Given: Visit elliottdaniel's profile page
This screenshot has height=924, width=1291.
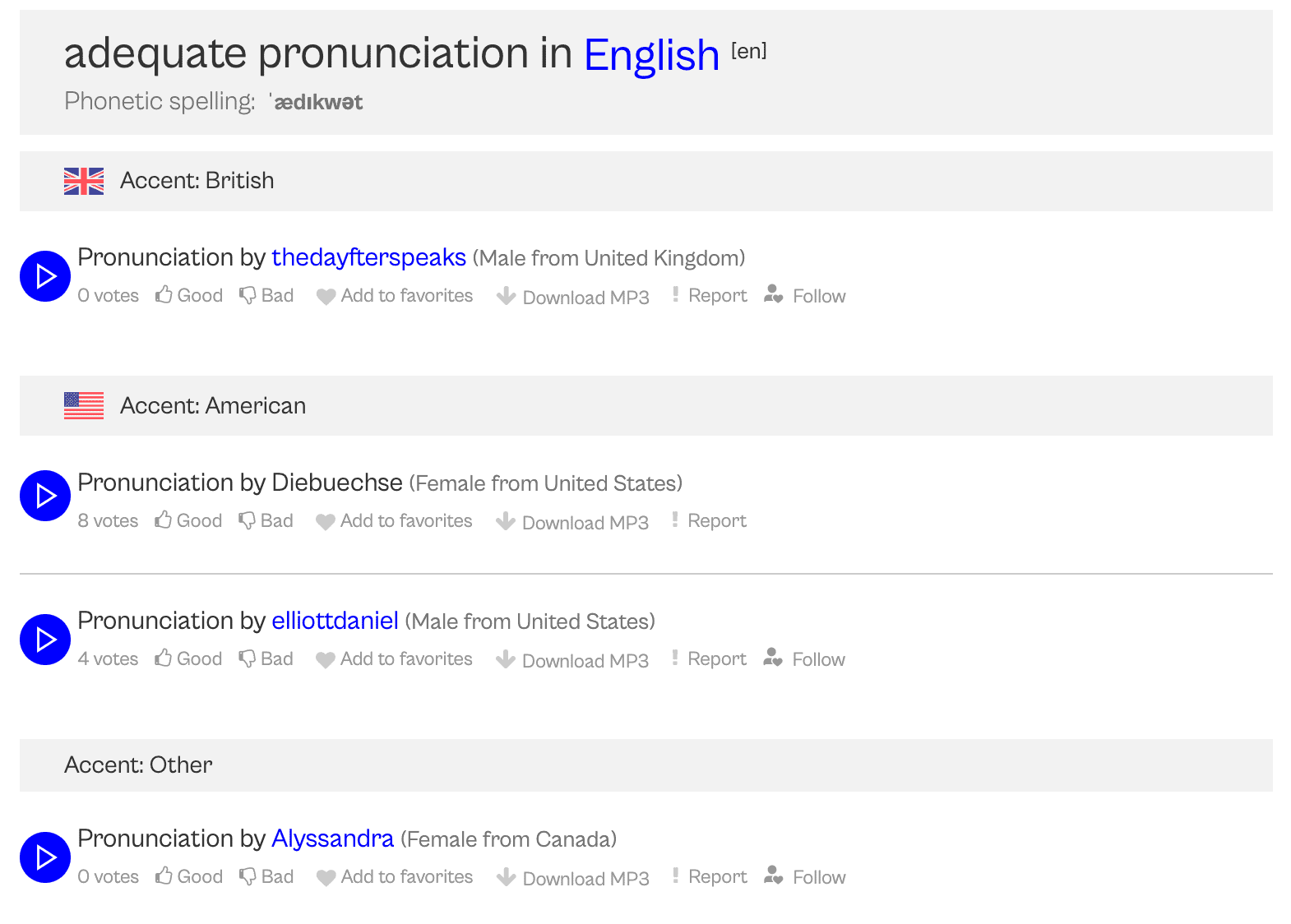Looking at the screenshot, I should 335,621.
